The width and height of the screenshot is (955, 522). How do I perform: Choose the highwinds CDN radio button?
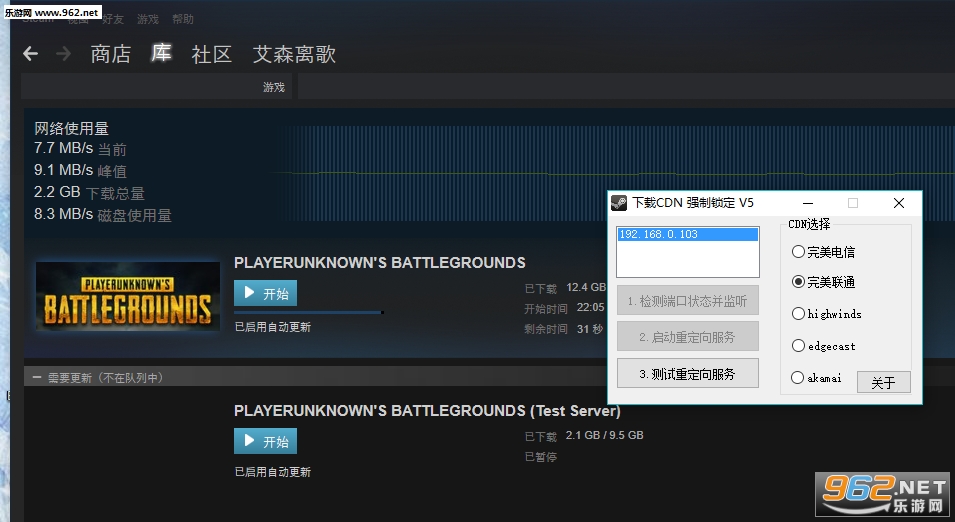click(826, 314)
